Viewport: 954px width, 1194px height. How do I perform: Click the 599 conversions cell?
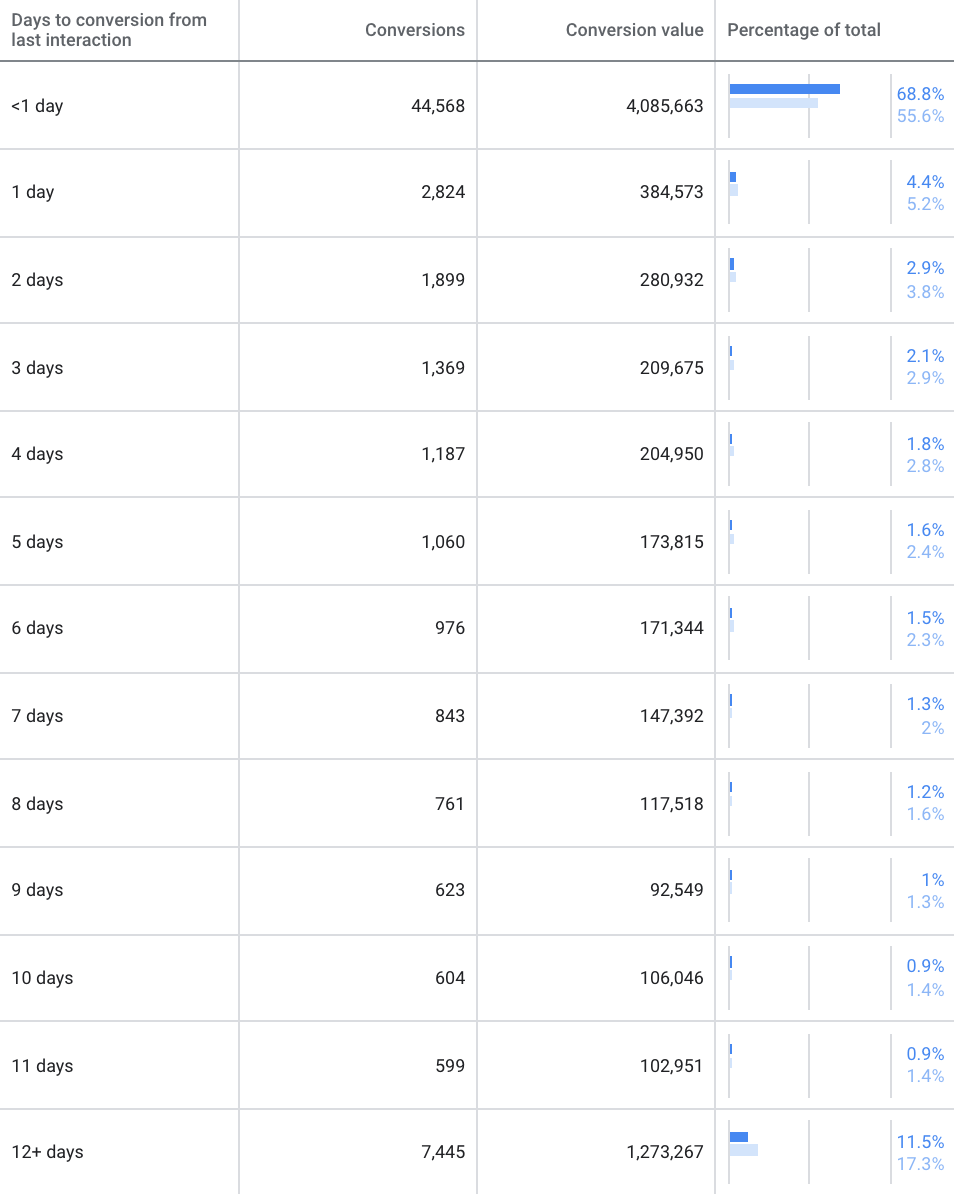tap(450, 1065)
